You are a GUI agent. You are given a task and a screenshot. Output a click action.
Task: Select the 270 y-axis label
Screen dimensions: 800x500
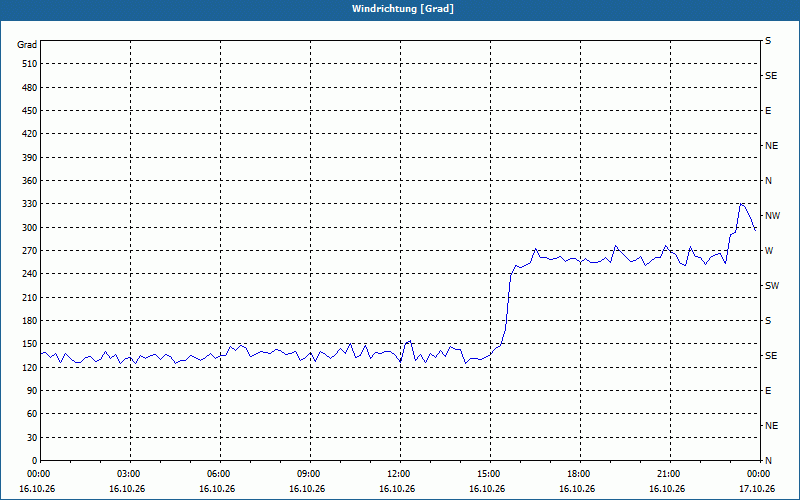click(x=30, y=251)
